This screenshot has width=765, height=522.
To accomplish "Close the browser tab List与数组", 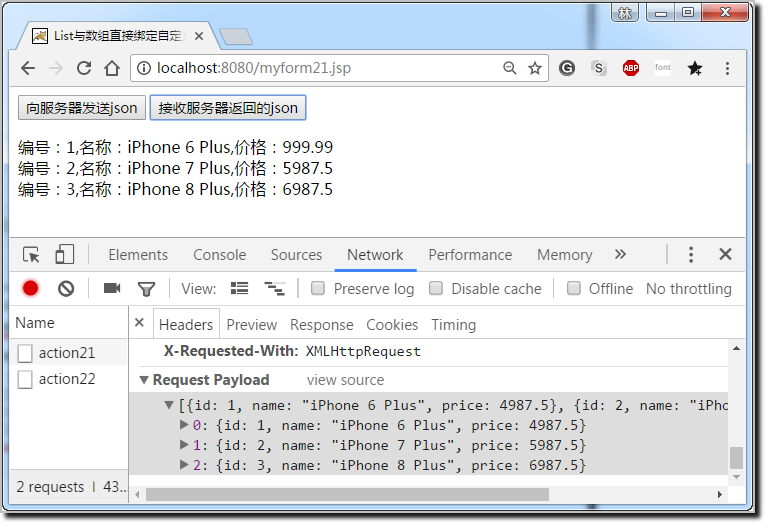I will click(199, 36).
